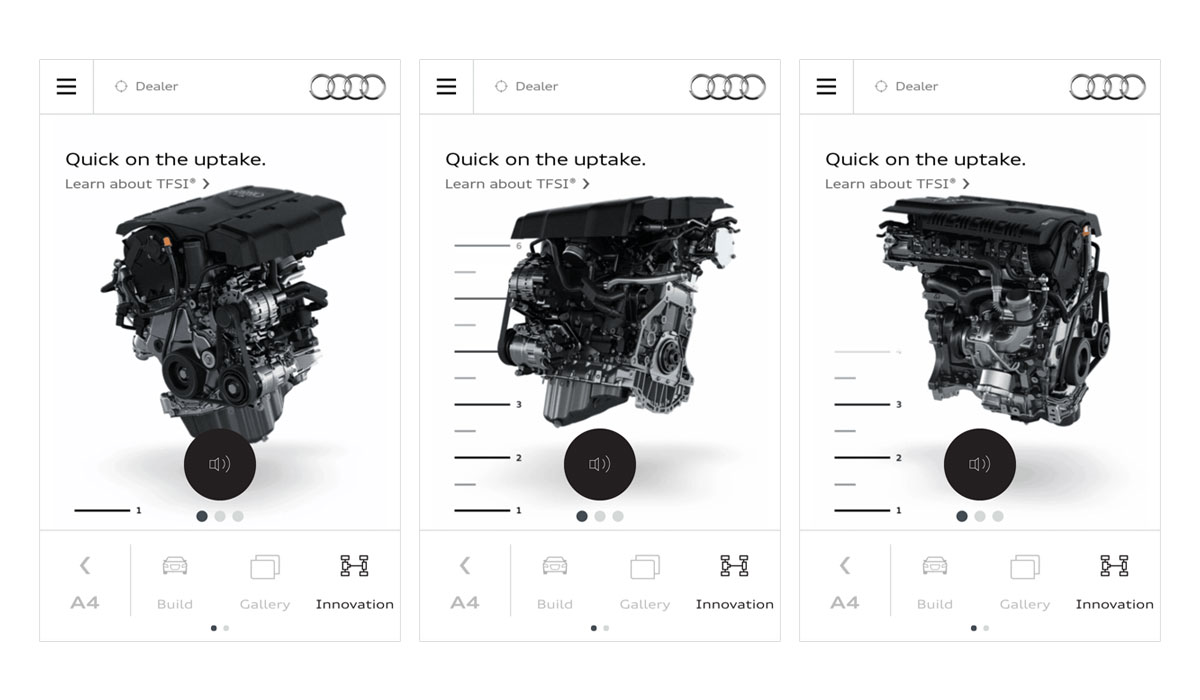Select second bottom-nav page dot, left screen
1200x700 pixels.
point(226,628)
